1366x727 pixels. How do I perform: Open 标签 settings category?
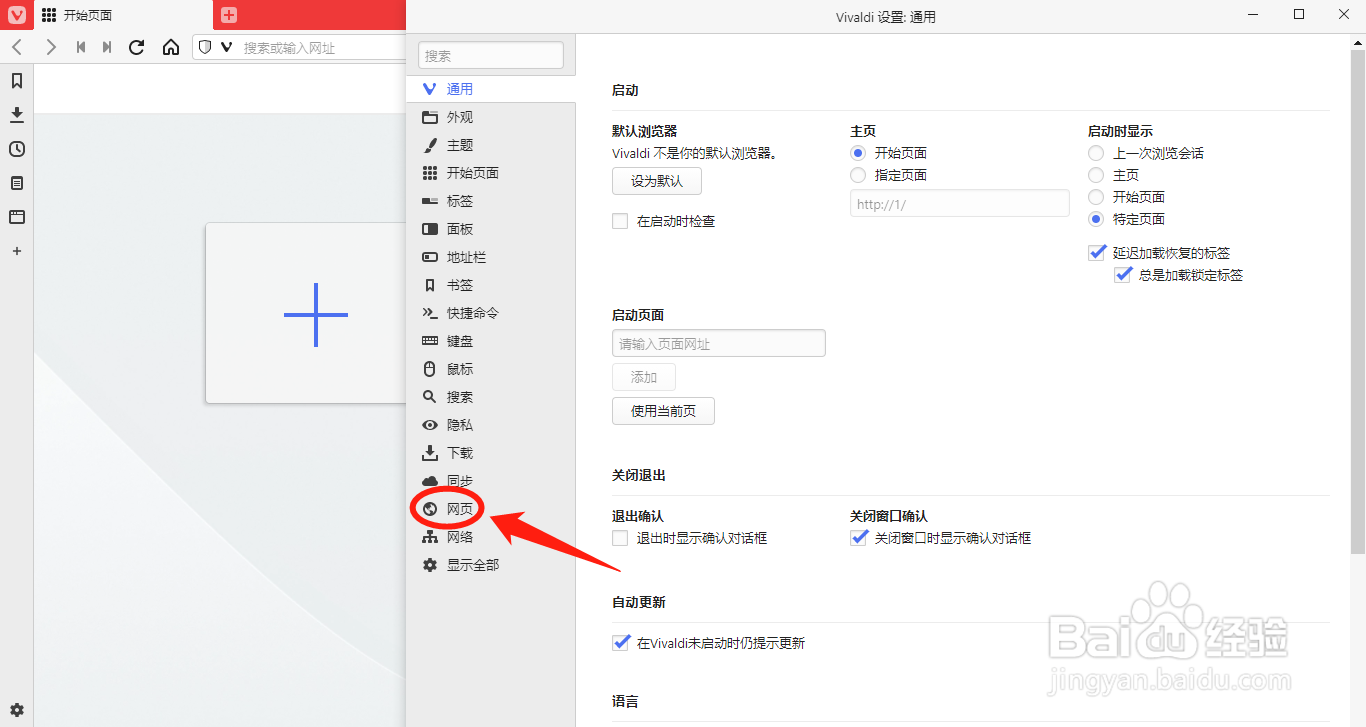(491, 201)
